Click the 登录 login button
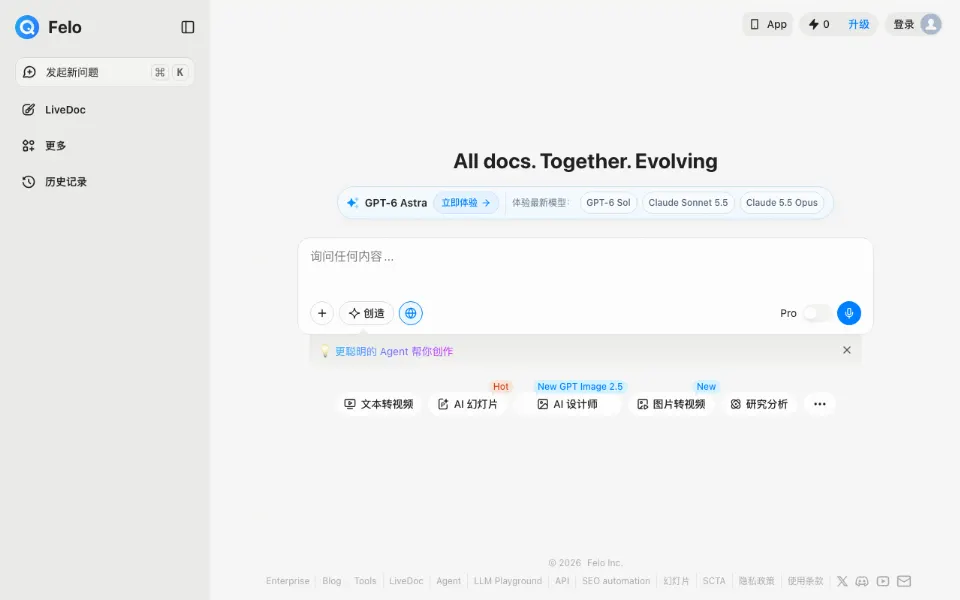Image resolution: width=960 pixels, height=600 pixels. (x=904, y=24)
